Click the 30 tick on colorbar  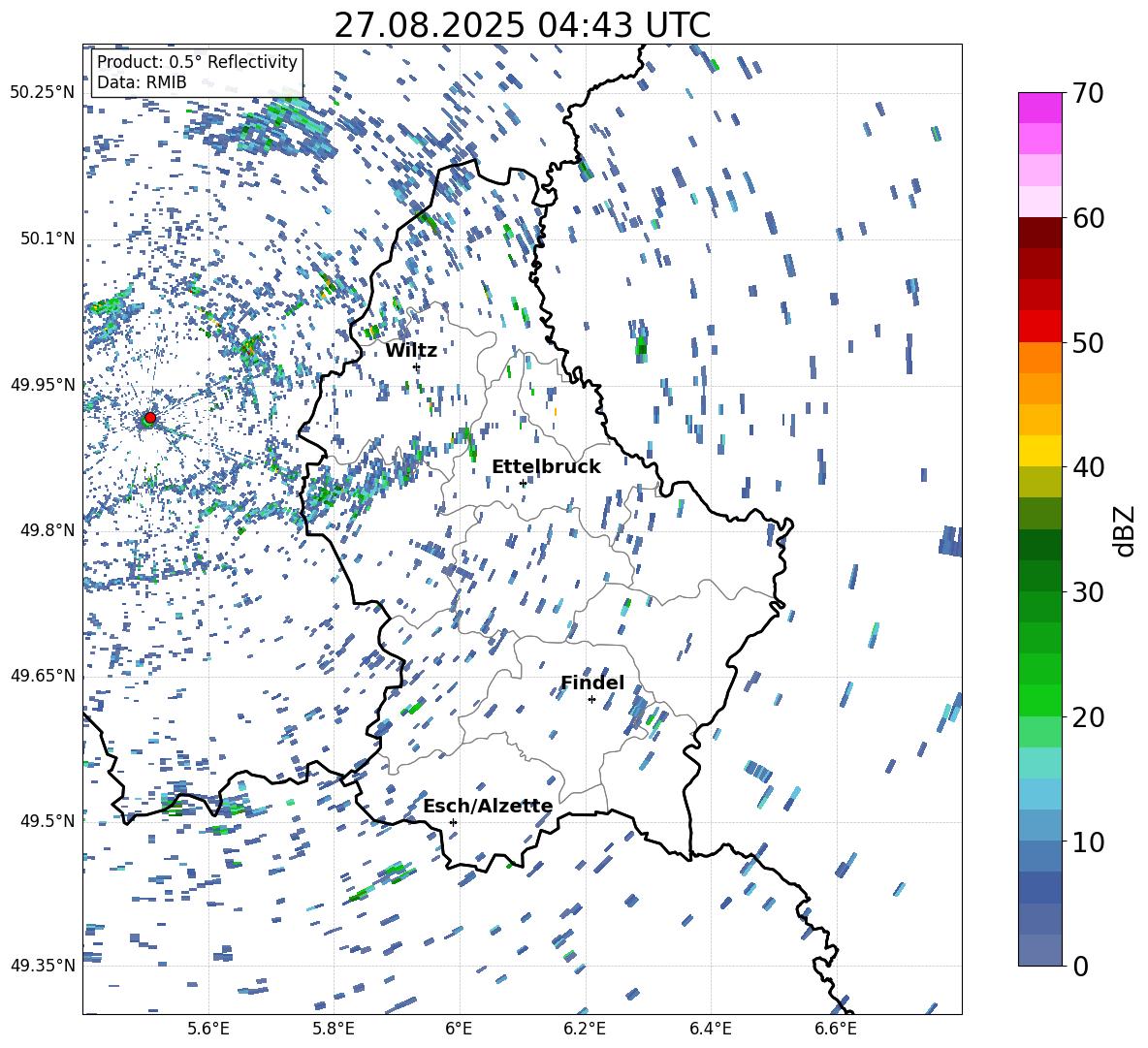1087,591
